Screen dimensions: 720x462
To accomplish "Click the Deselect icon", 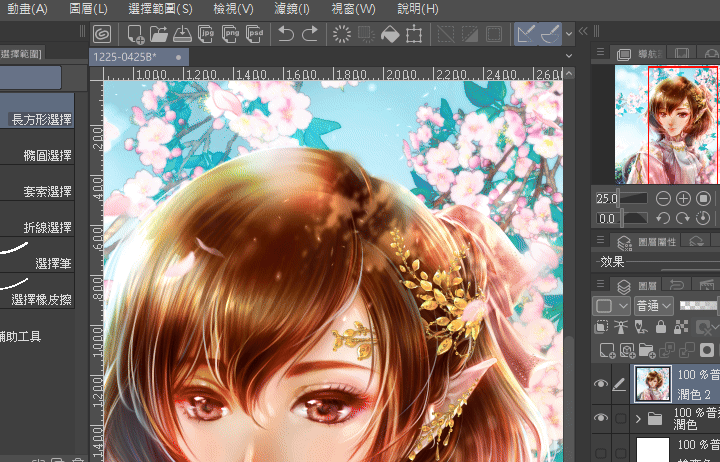I will click(445, 34).
